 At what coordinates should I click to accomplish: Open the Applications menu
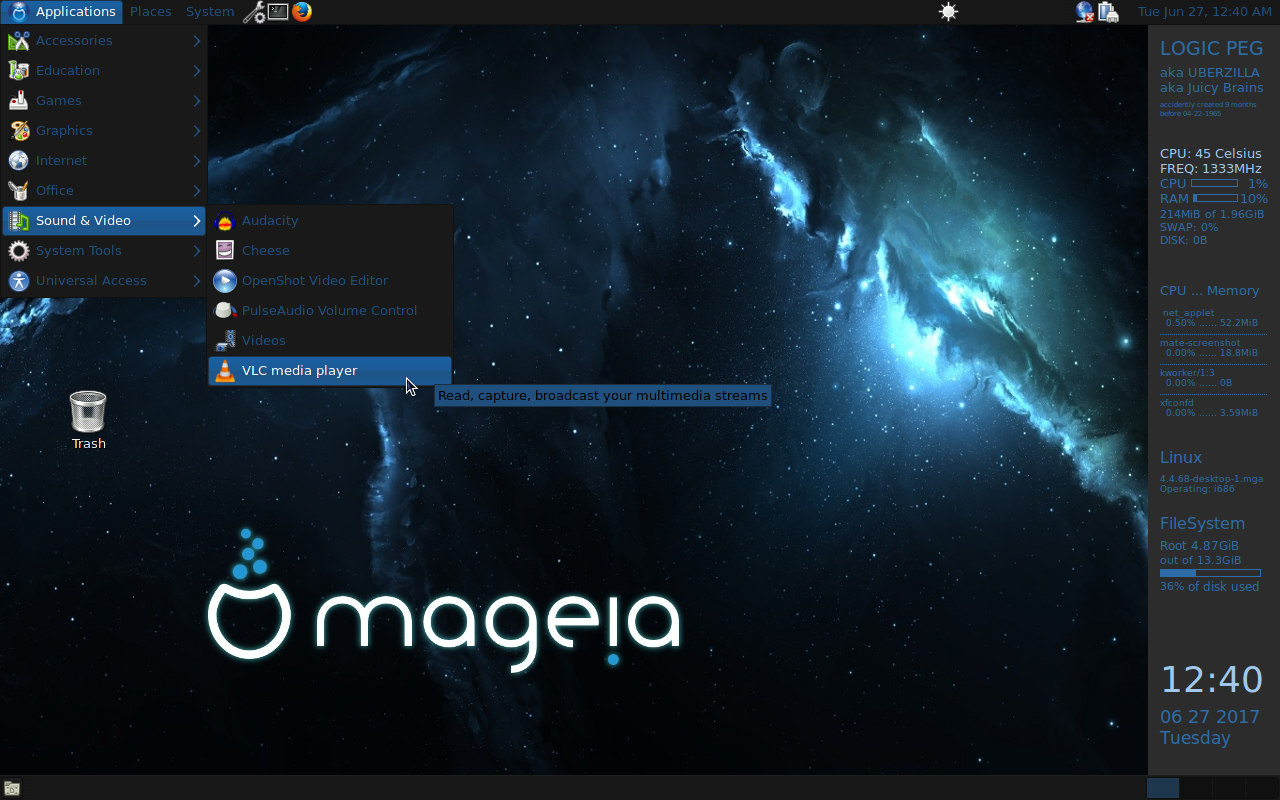pyautogui.click(x=62, y=12)
